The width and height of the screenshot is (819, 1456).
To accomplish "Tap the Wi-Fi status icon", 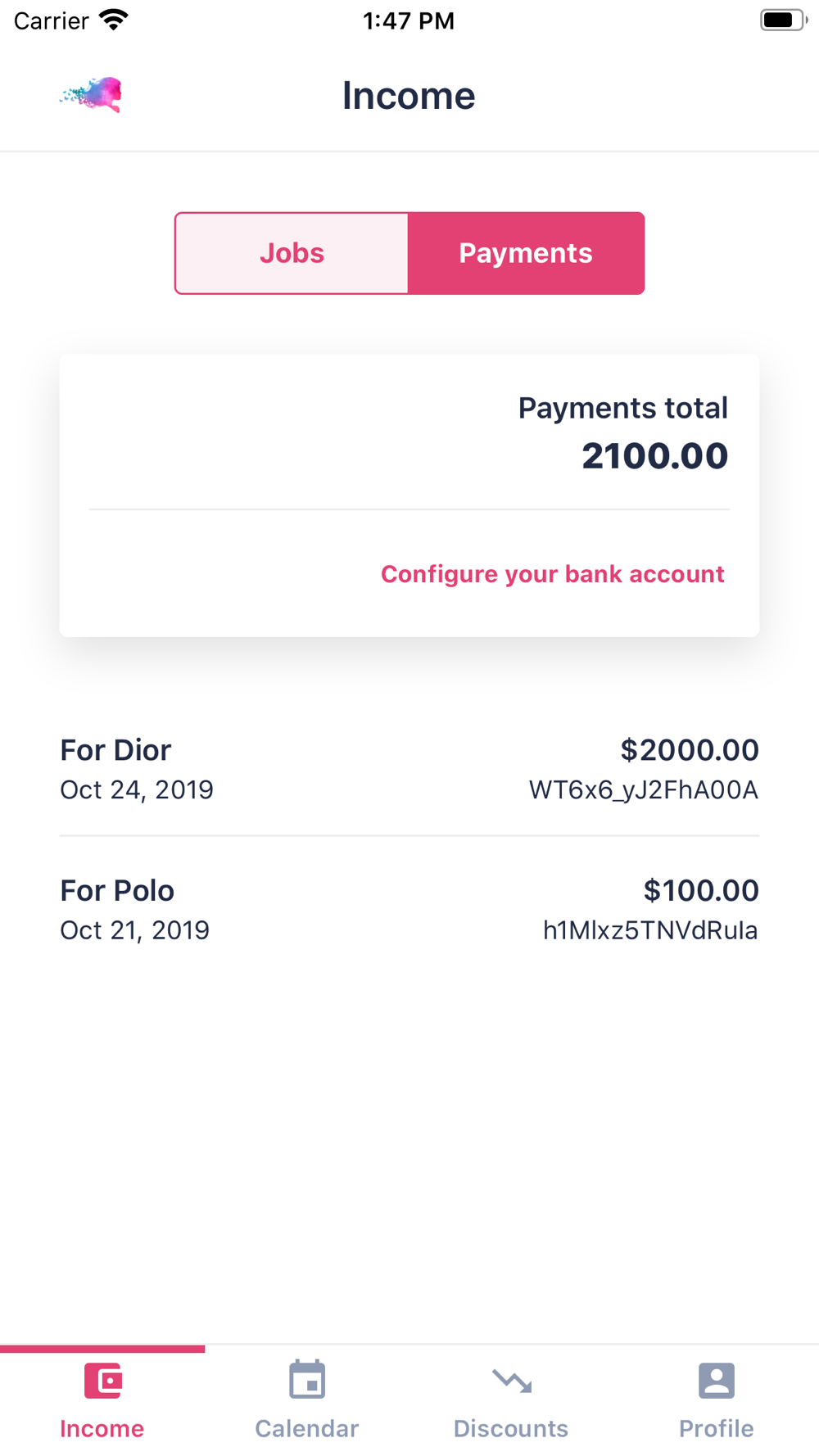I will 114,20.
